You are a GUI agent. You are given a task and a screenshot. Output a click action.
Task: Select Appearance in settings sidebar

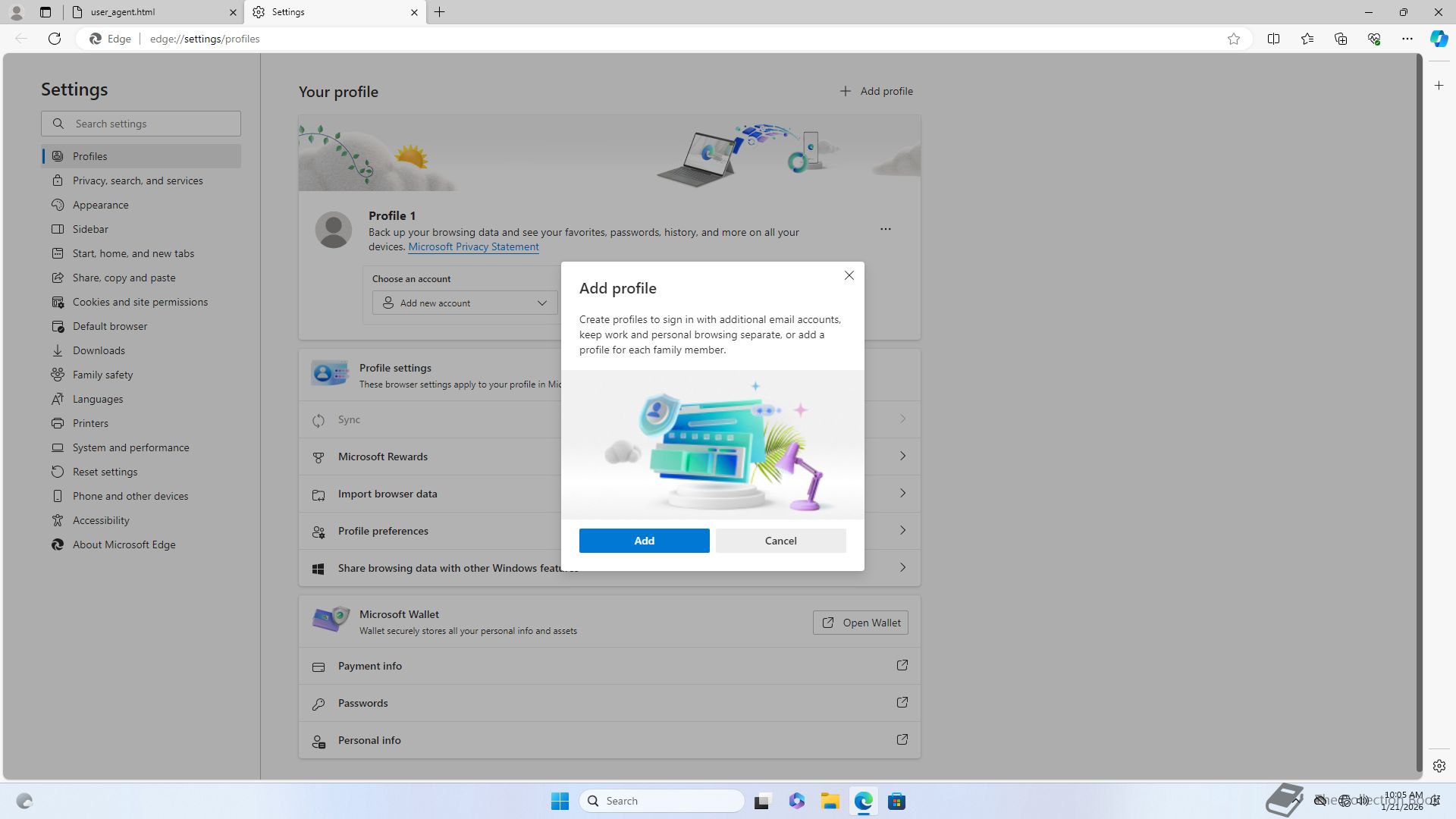click(x=100, y=205)
